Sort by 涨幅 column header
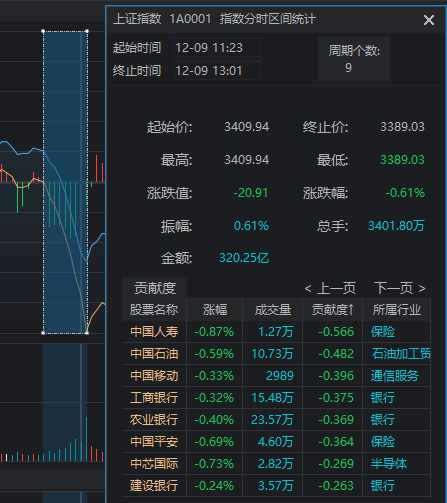 coord(215,310)
